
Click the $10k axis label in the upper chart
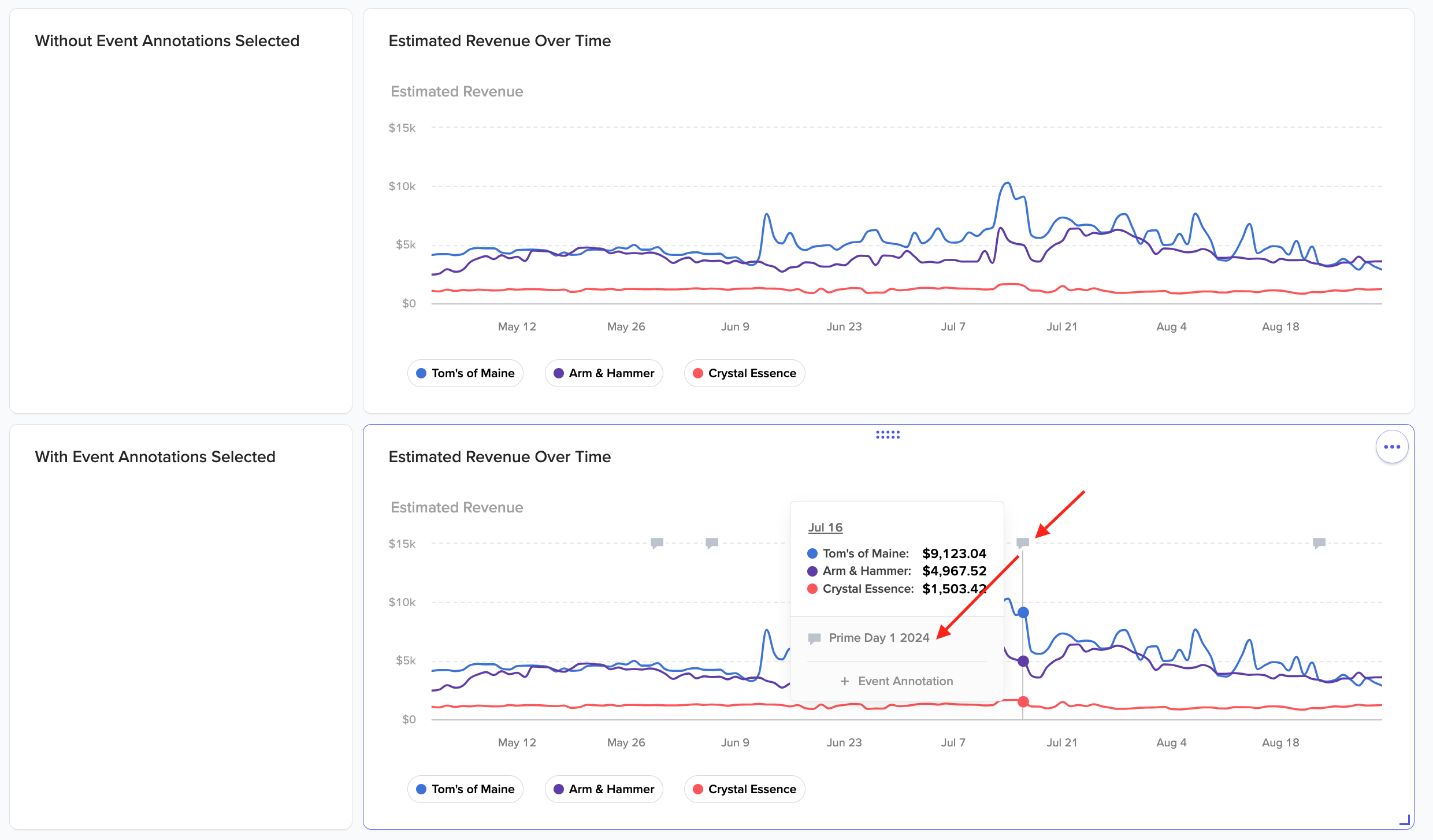402,186
